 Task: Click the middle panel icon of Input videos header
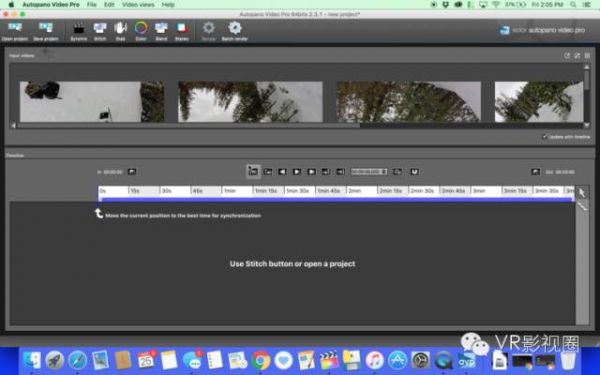click(x=577, y=56)
